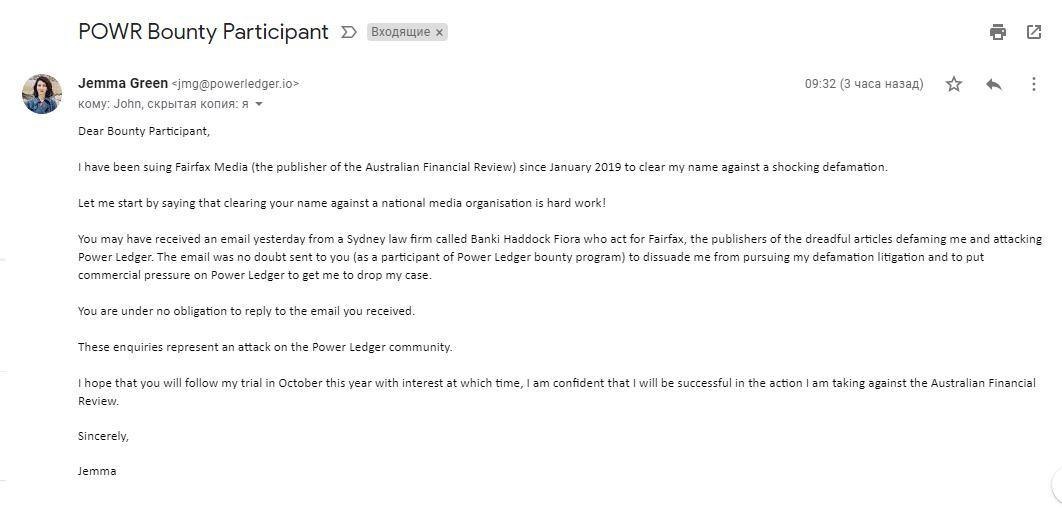Remove the Входящие label via x
The width and height of the screenshot is (1062, 508).
pos(439,32)
